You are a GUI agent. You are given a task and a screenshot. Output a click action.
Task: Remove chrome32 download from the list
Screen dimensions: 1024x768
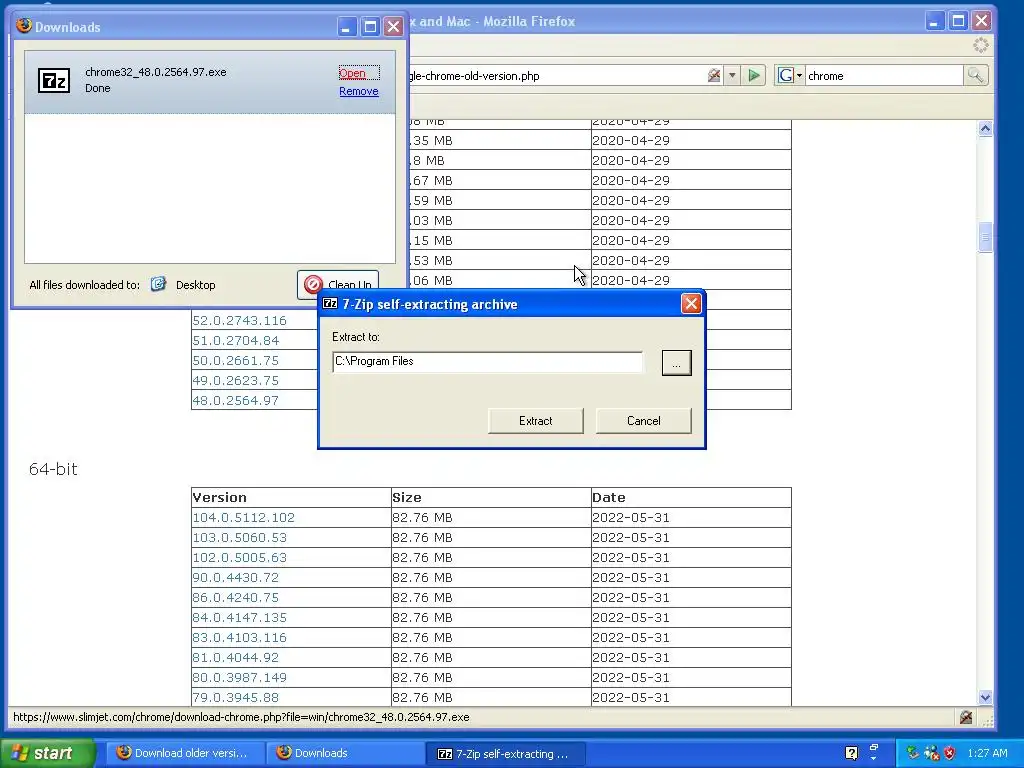pos(359,91)
